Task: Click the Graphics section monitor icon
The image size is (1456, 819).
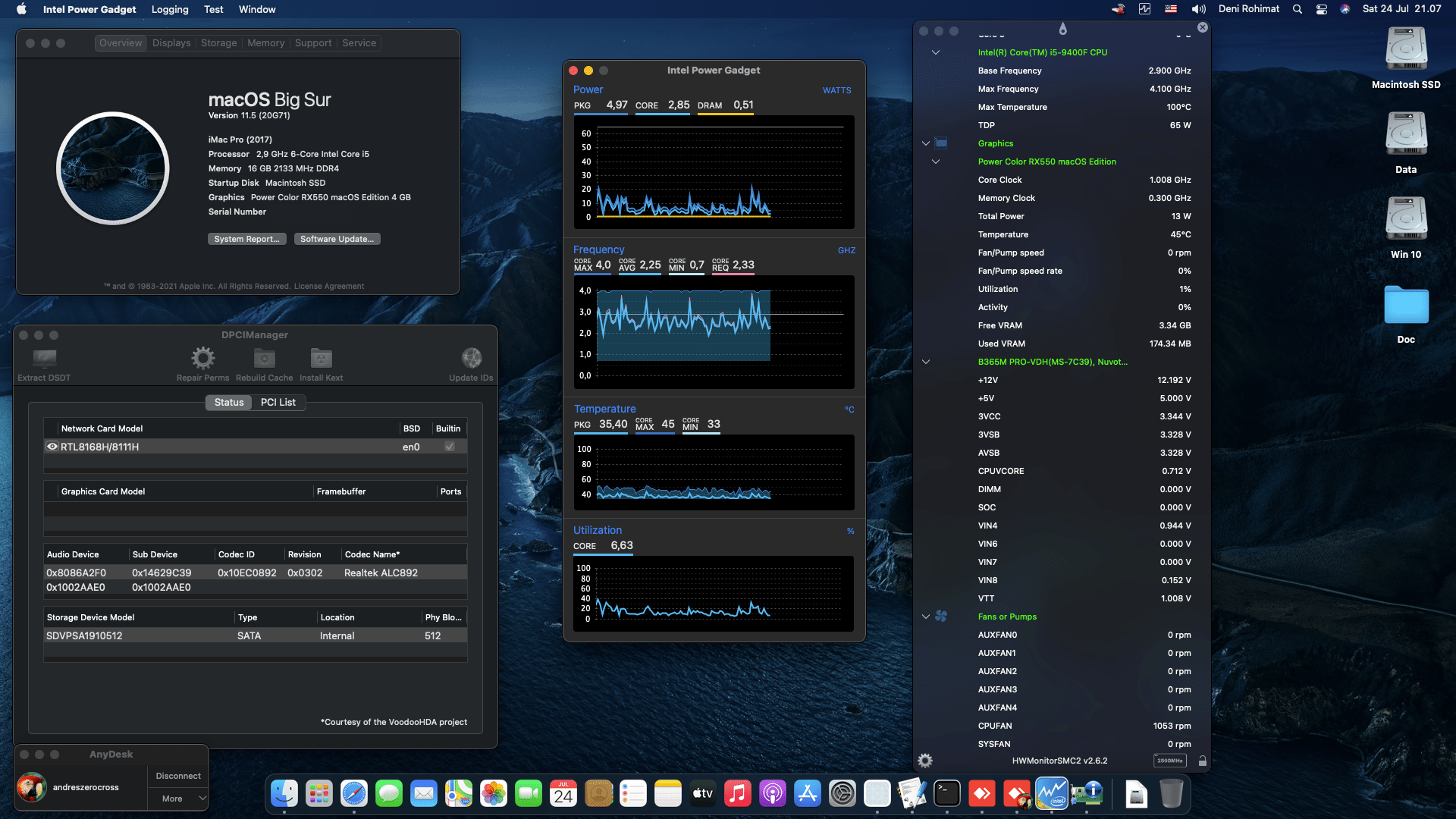Action: pyautogui.click(x=941, y=143)
